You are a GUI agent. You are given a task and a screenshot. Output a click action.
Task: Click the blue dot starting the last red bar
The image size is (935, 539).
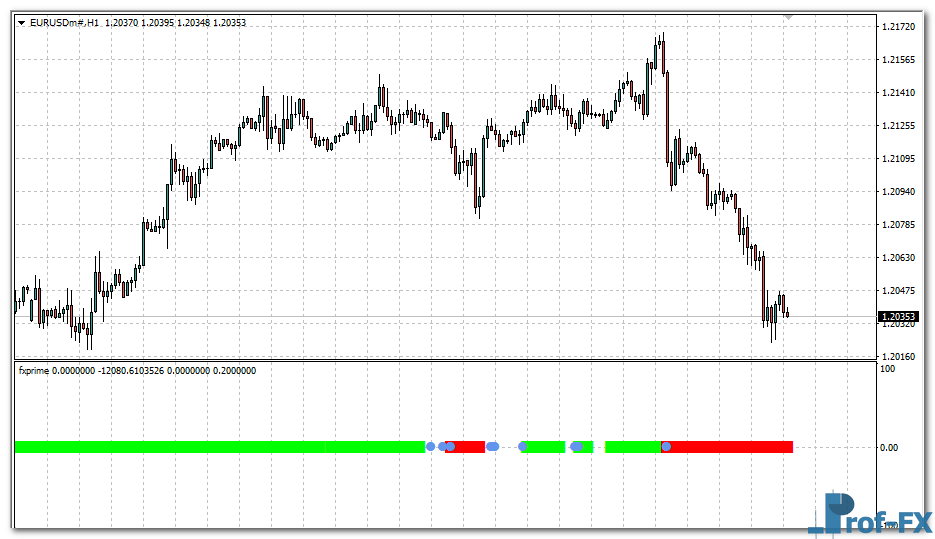pyautogui.click(x=666, y=446)
